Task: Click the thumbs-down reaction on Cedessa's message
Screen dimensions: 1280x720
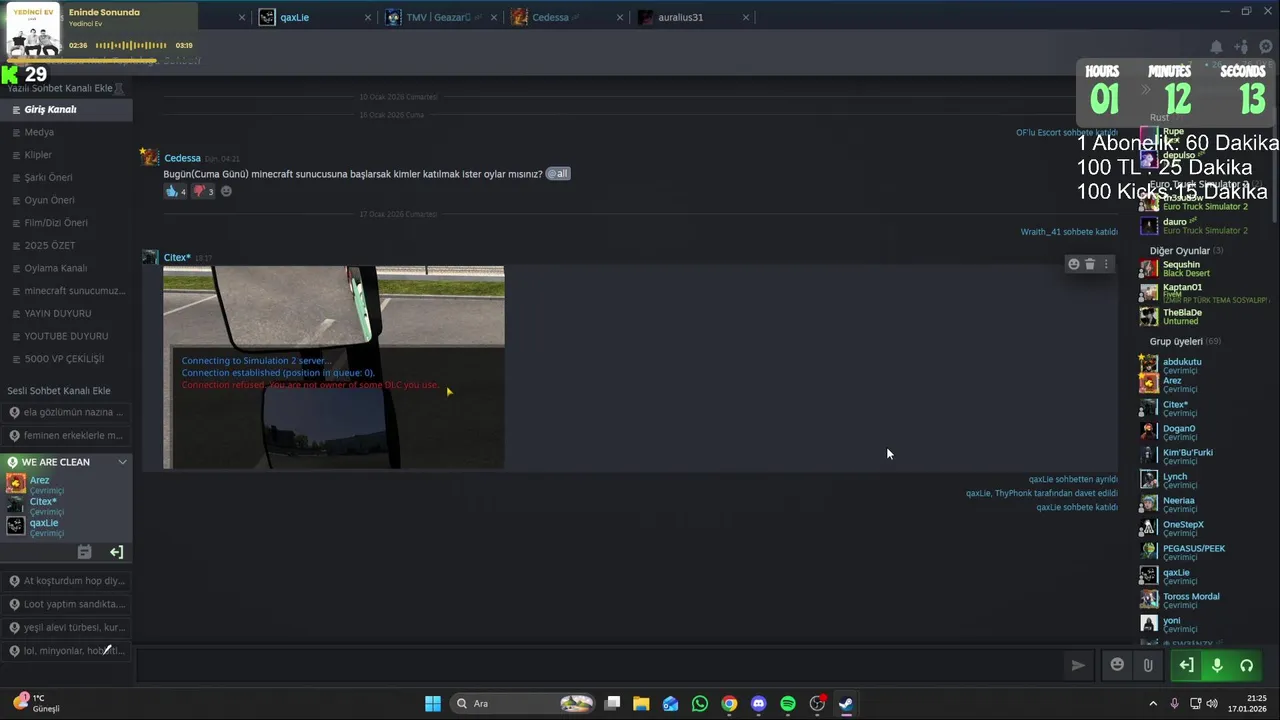Action: (203, 191)
